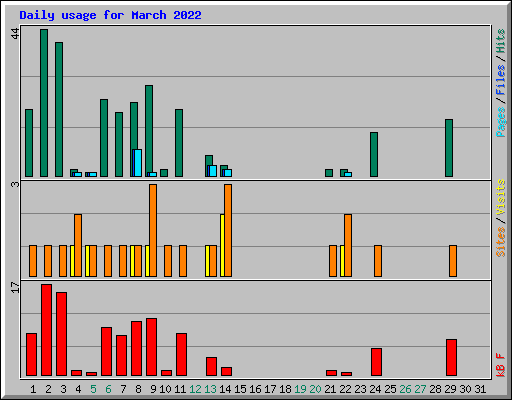Click the tallest green hits bar for day 2
This screenshot has width=512, height=400.
(44, 103)
